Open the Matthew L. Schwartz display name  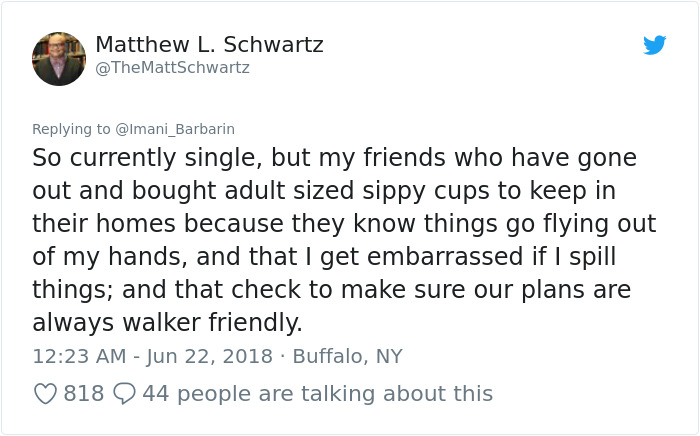click(209, 45)
